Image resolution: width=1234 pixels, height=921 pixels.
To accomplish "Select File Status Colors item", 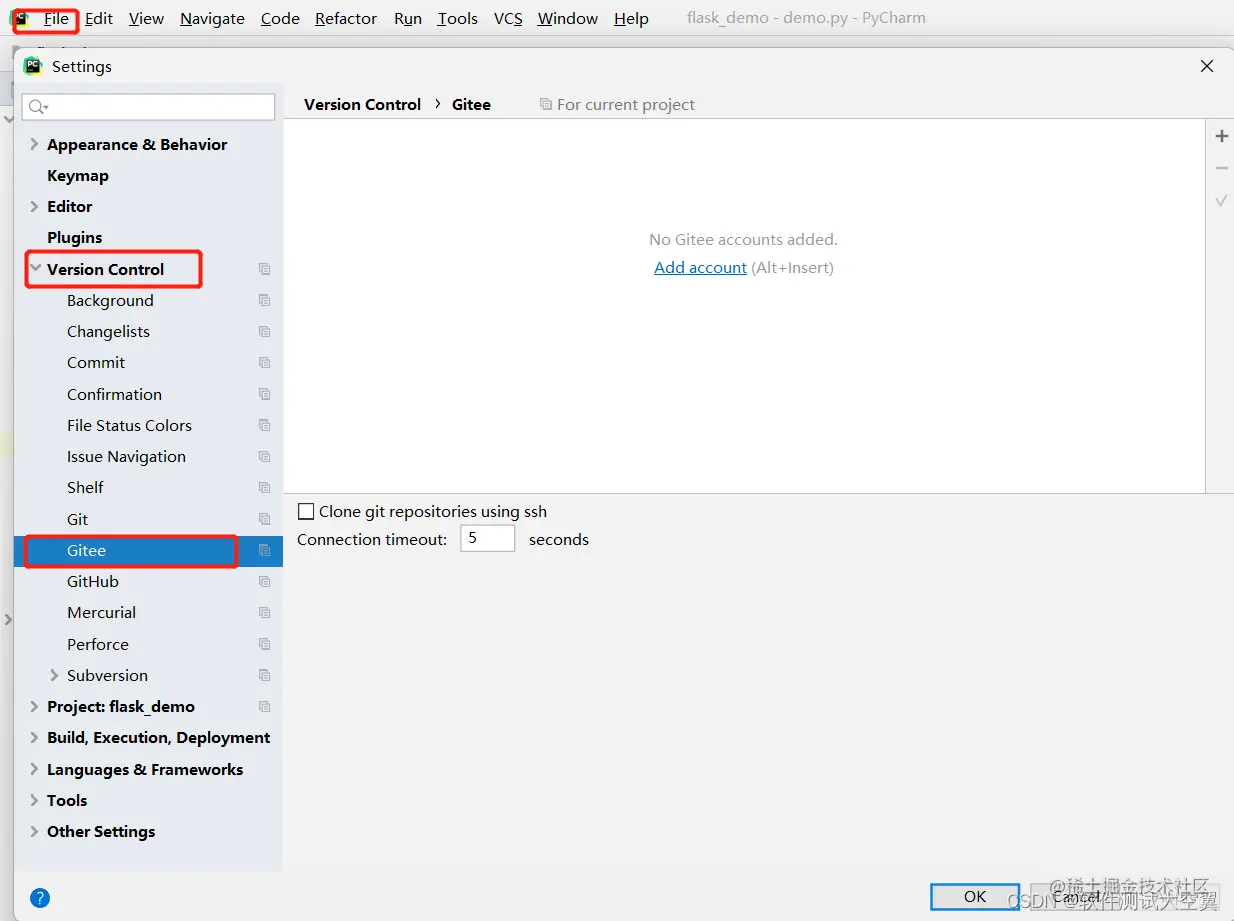I will [129, 425].
